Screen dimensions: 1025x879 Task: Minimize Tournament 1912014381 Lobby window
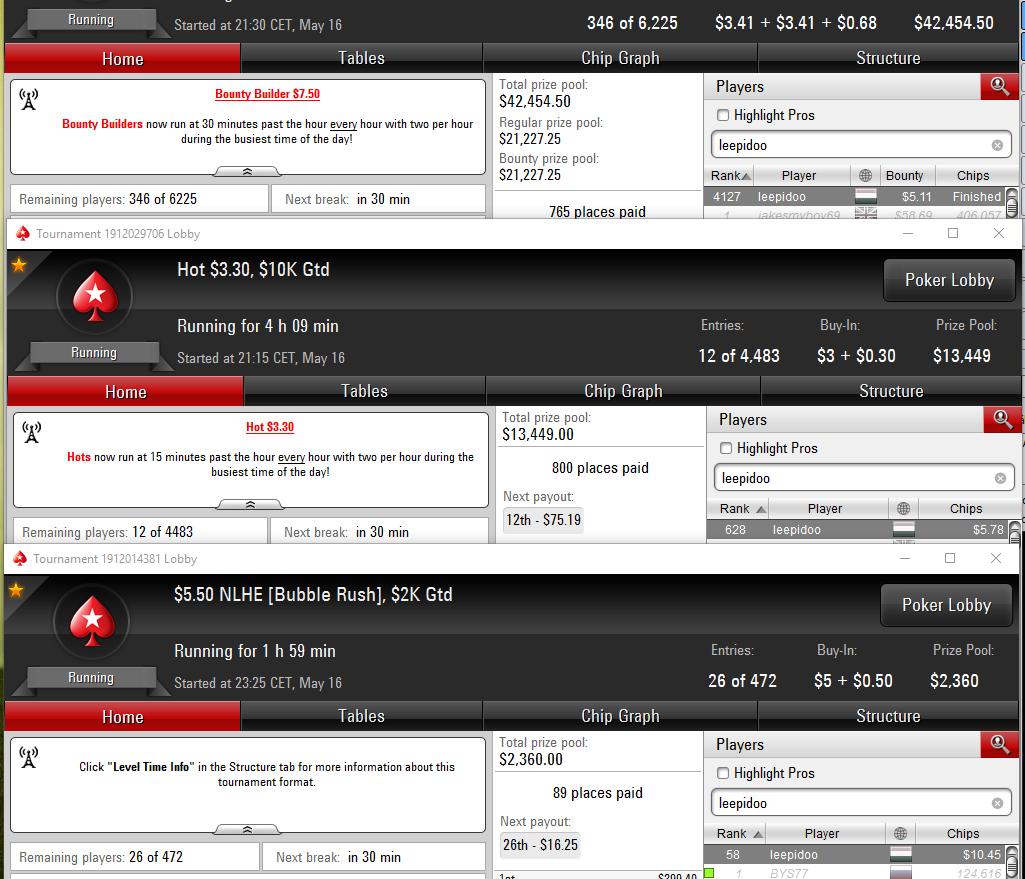pyautogui.click(x=905, y=559)
